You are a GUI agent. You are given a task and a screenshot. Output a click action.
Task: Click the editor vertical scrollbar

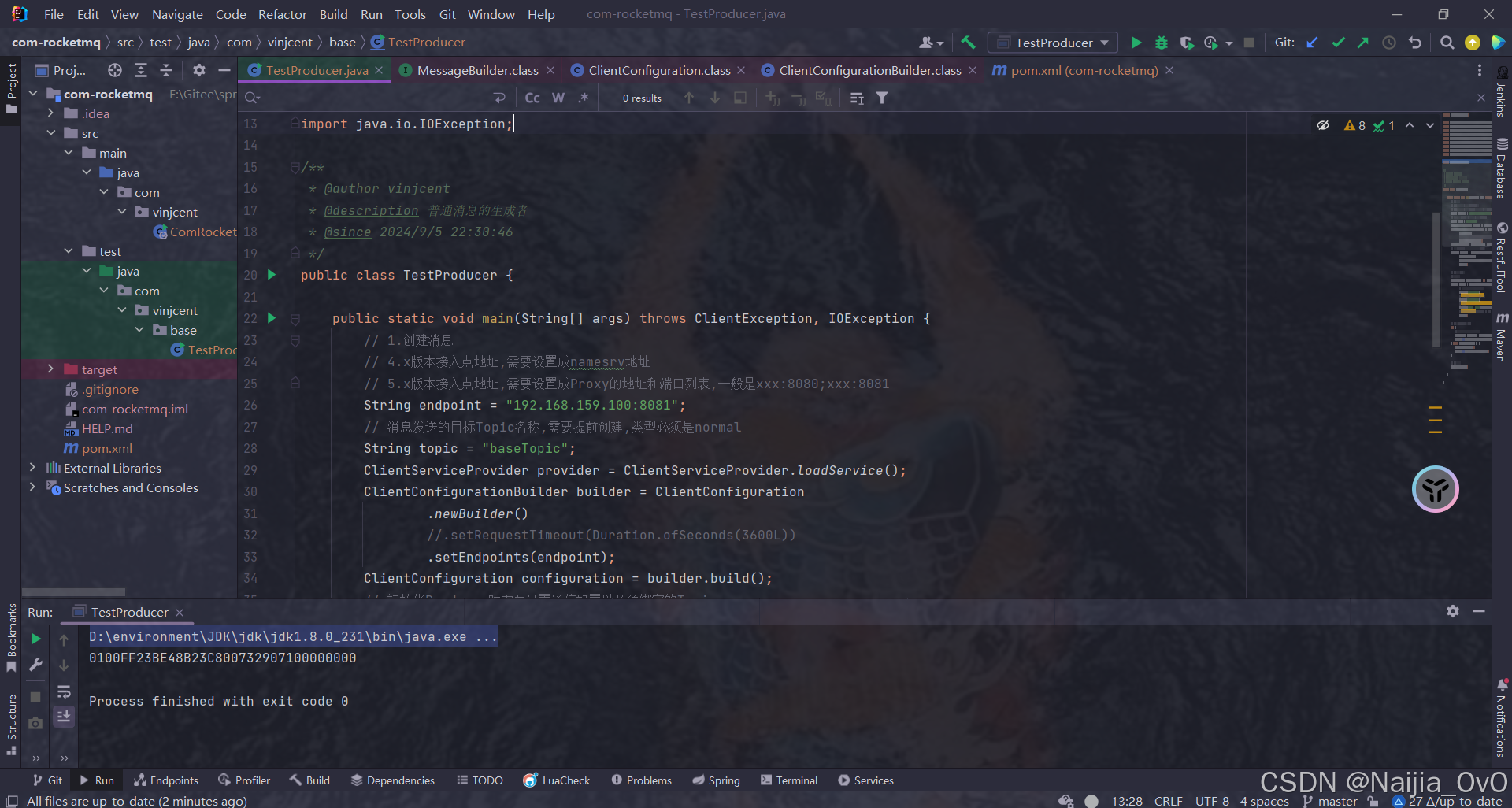pos(1436,280)
